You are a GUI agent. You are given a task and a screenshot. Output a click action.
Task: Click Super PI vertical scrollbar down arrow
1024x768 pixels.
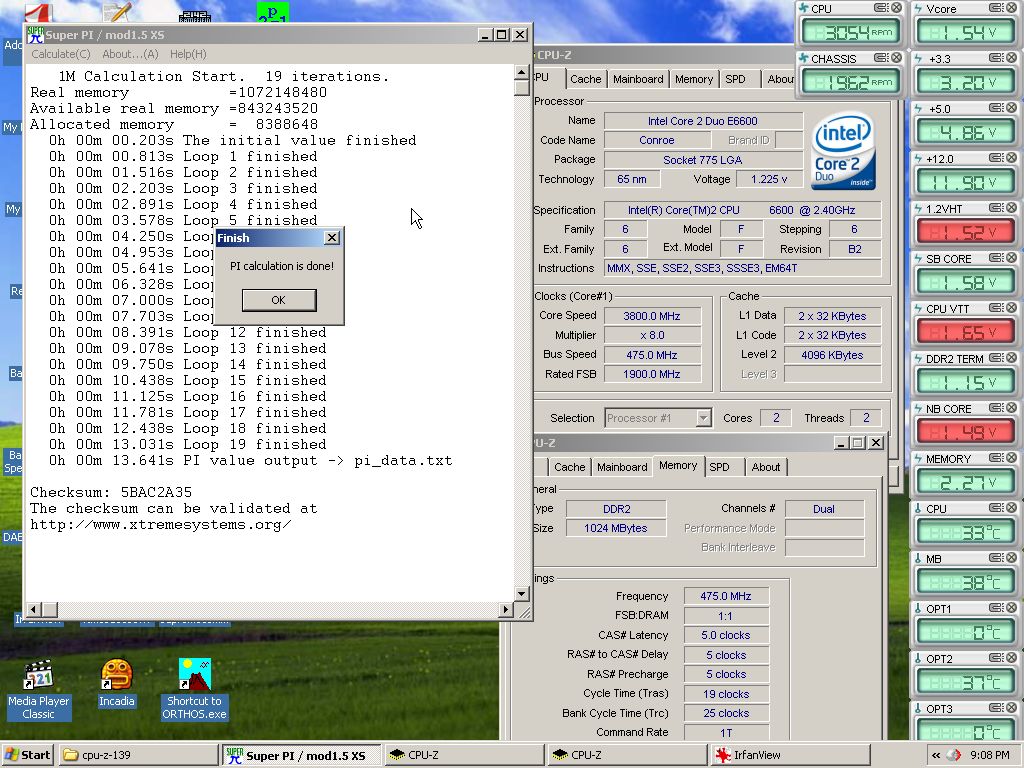pos(522,594)
